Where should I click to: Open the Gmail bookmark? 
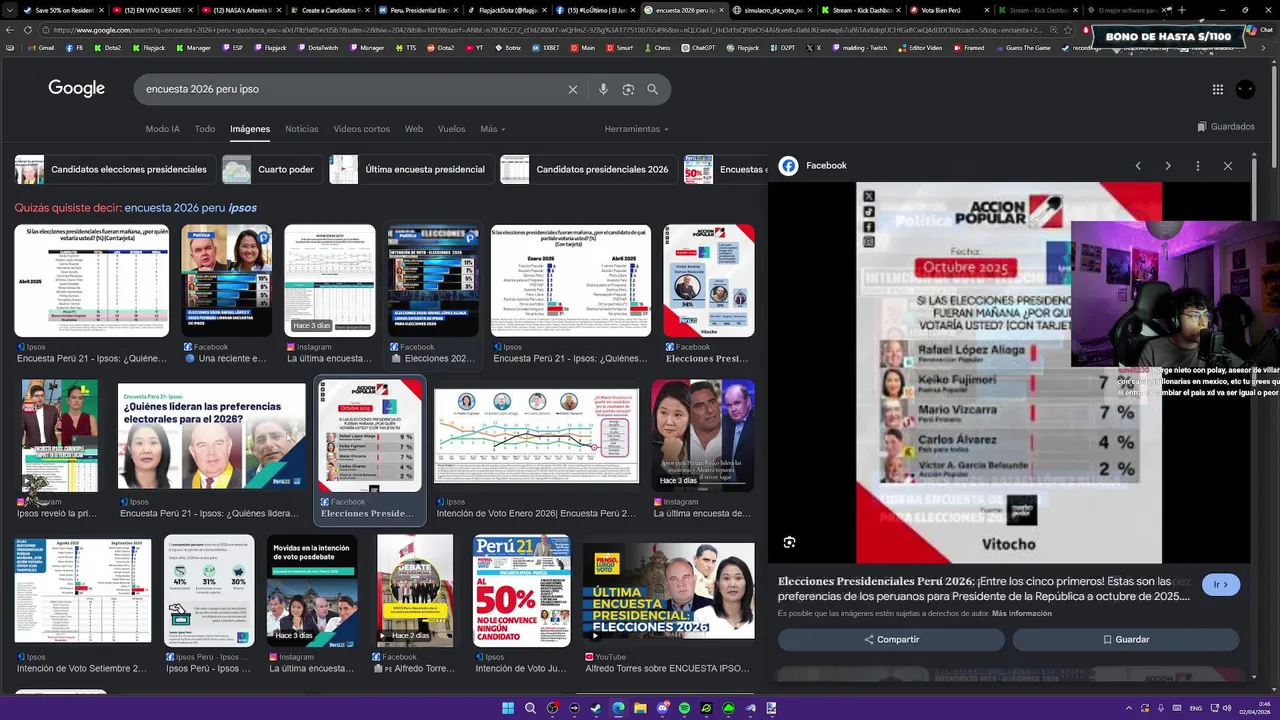pyautogui.click(x=40, y=47)
